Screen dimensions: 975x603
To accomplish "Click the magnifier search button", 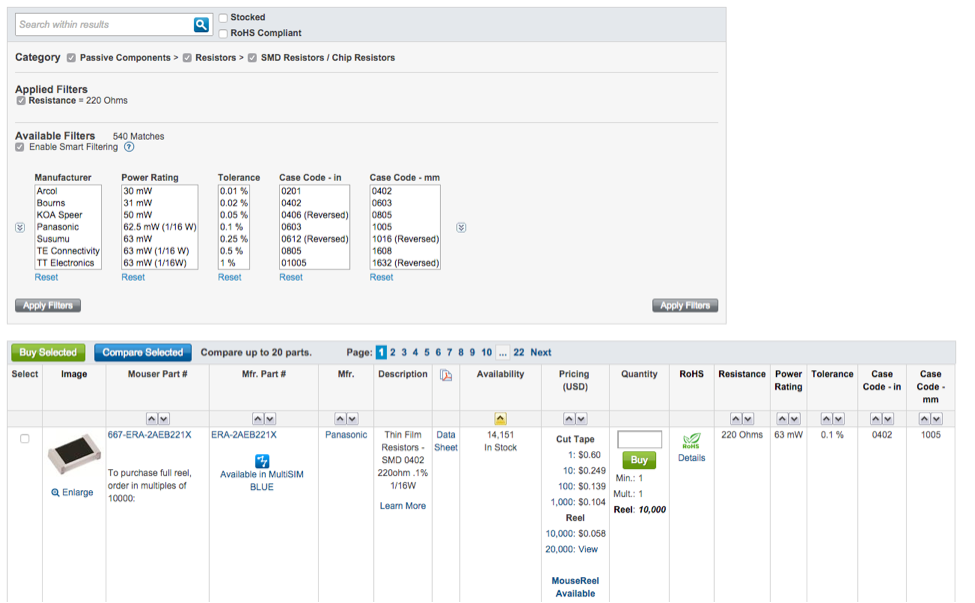I will [x=202, y=24].
